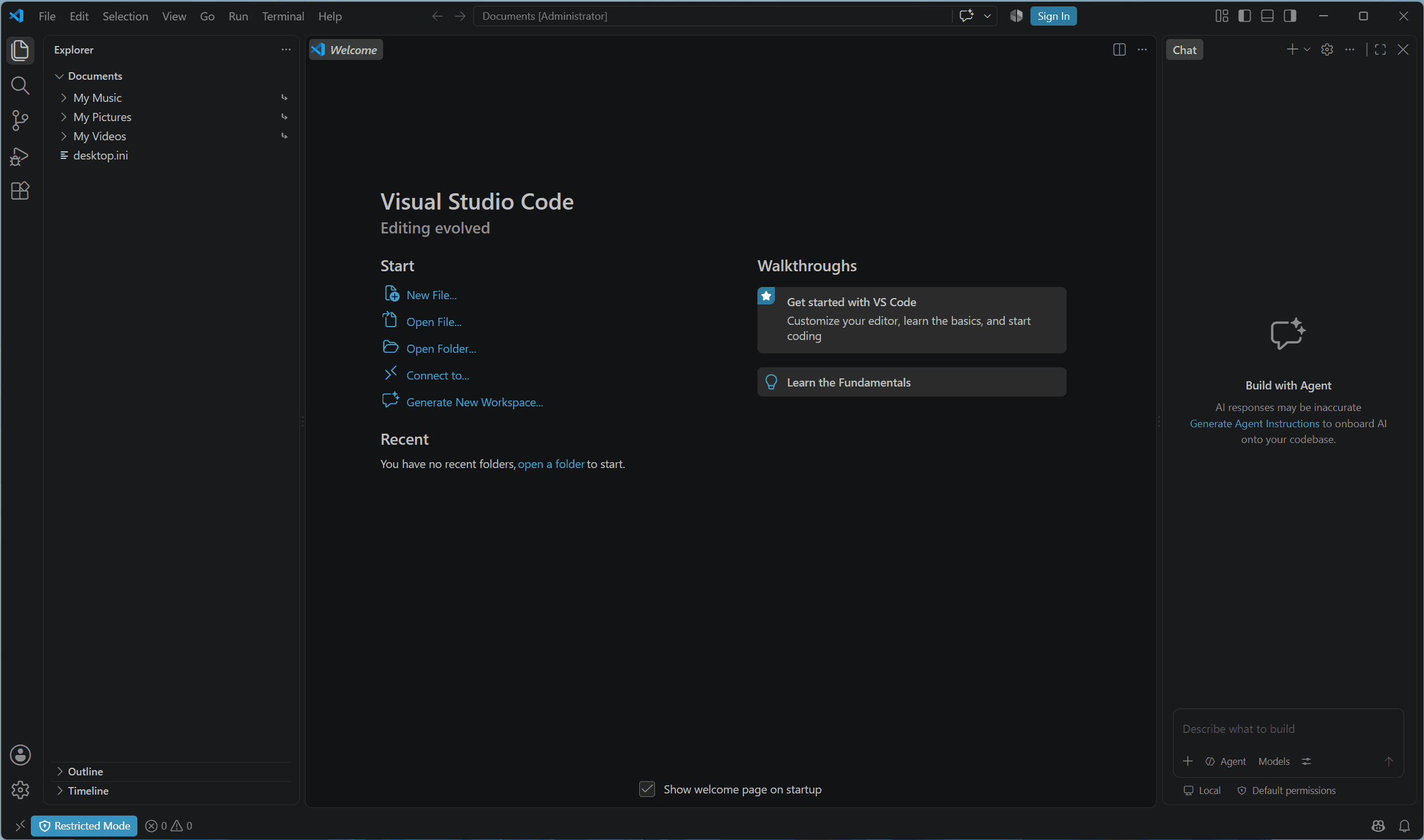Click the Go Back navigation arrow

[437, 16]
